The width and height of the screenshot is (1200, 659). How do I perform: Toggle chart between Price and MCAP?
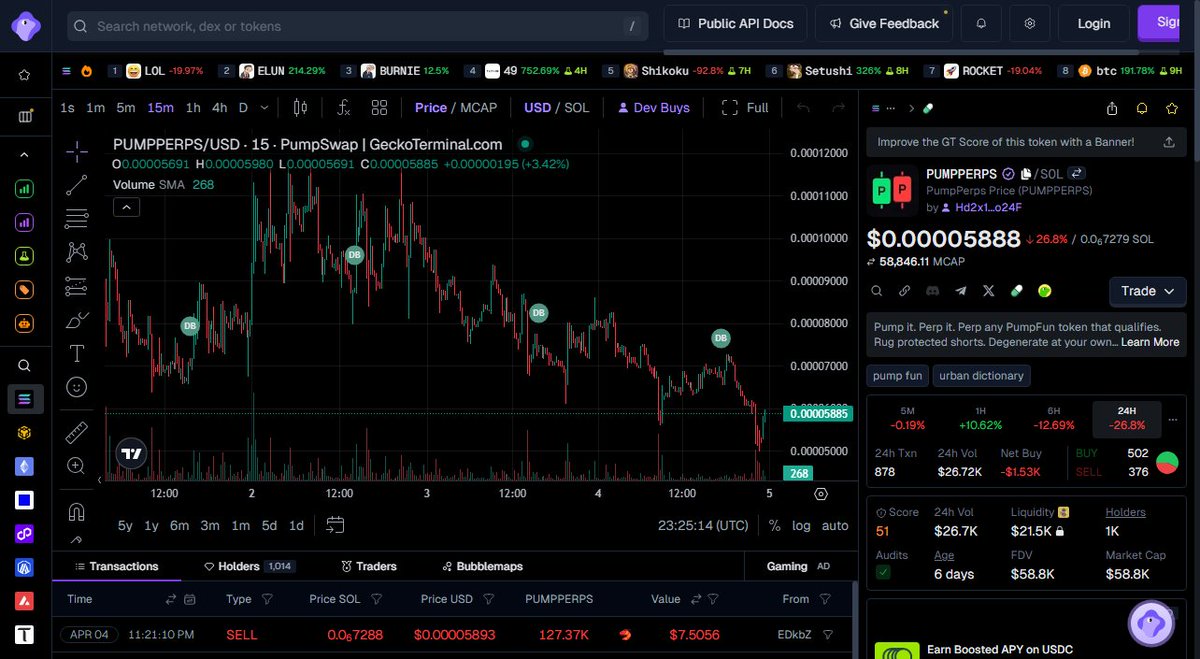[x=456, y=107]
